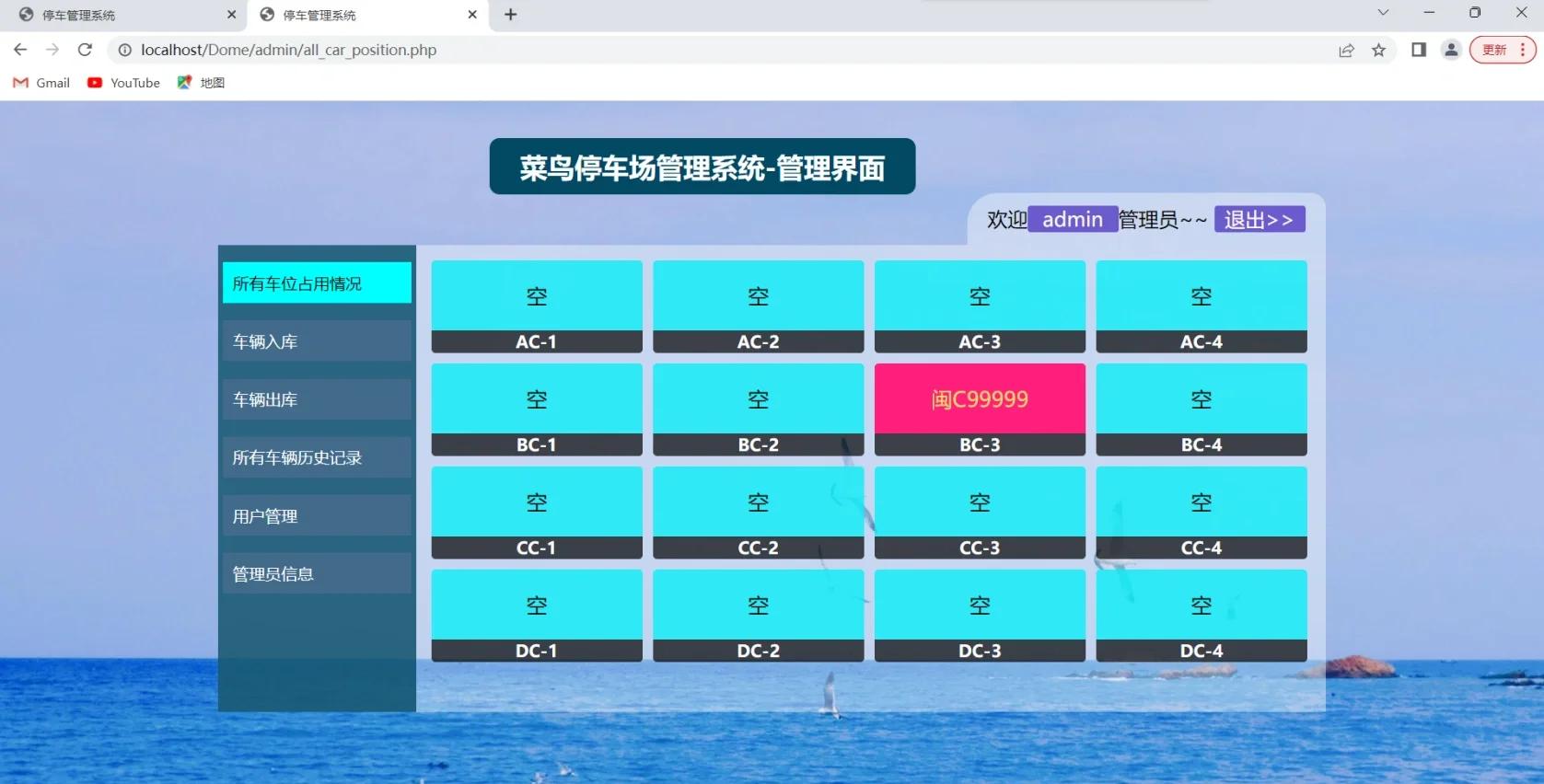Open 管理员信息 in the sidebar
Viewport: 1544px width, 784px height.
pos(317,574)
